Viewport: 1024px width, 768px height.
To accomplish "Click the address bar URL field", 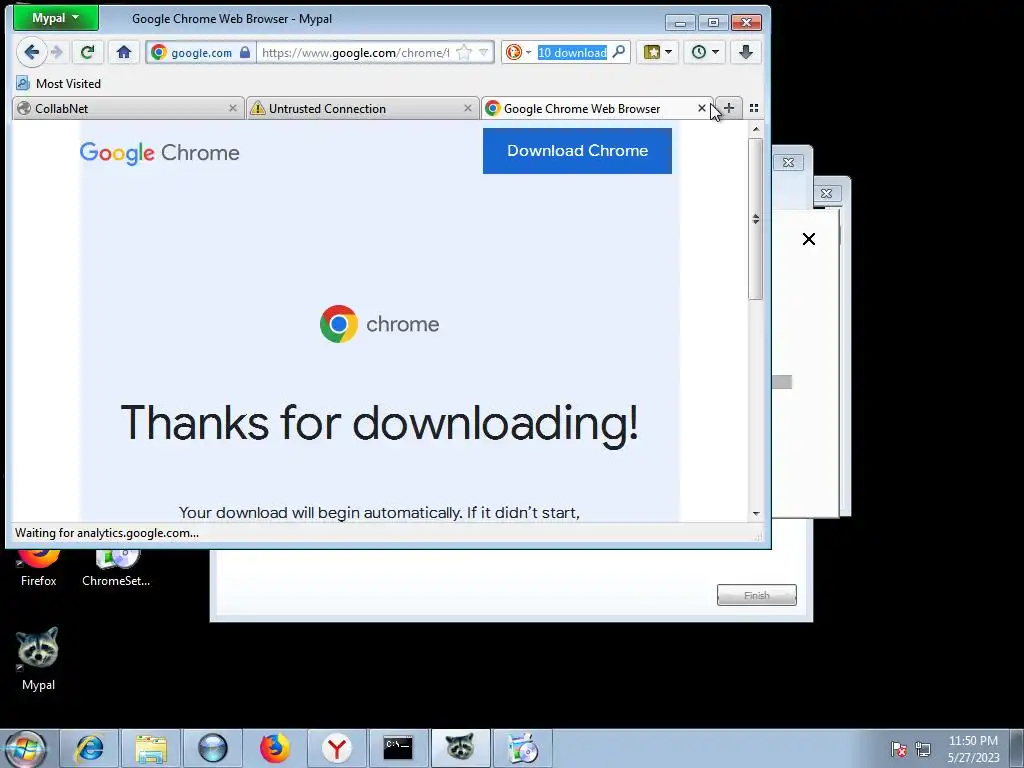I will pyautogui.click(x=356, y=53).
